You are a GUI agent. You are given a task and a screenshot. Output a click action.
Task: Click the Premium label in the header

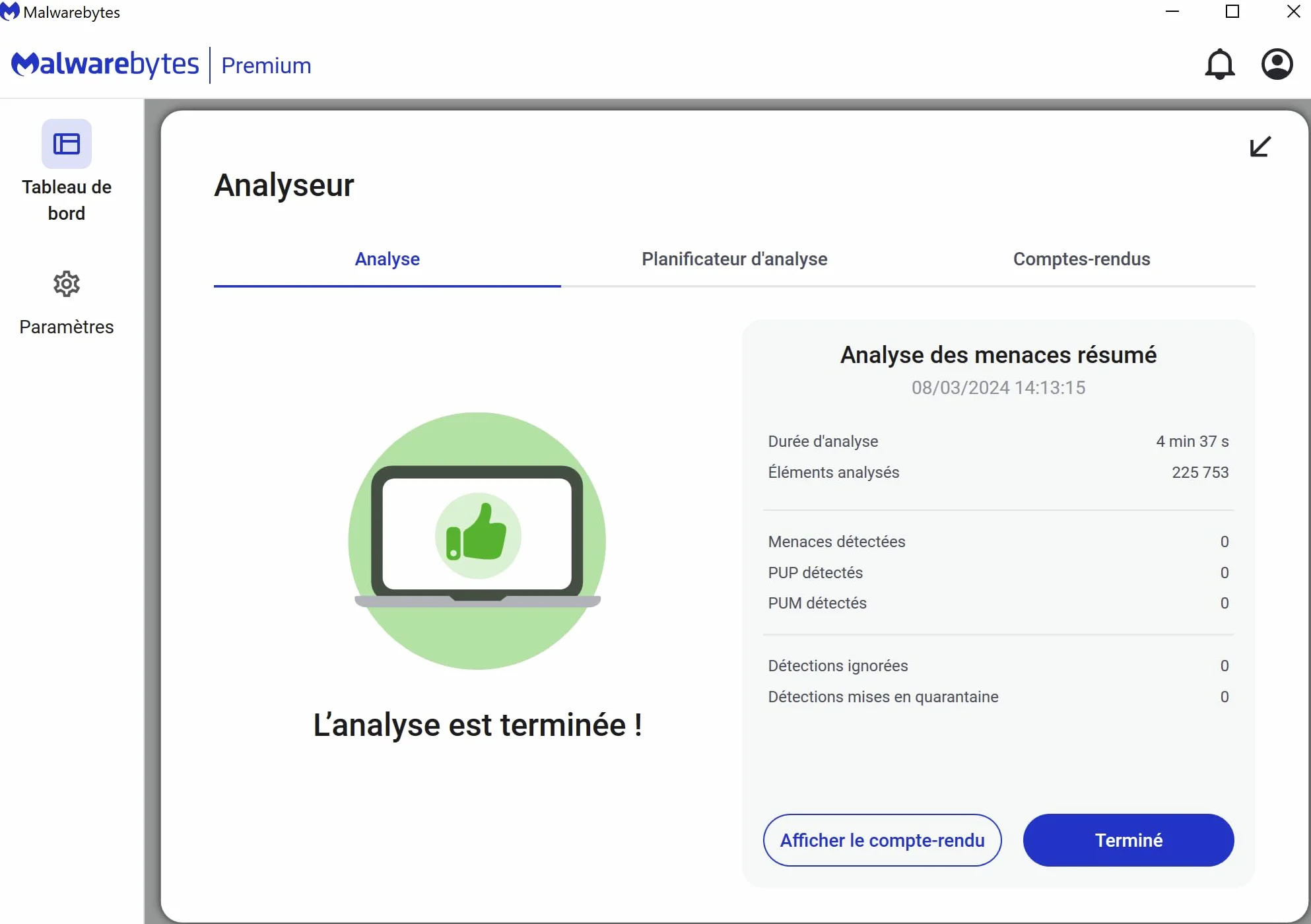coord(266,65)
